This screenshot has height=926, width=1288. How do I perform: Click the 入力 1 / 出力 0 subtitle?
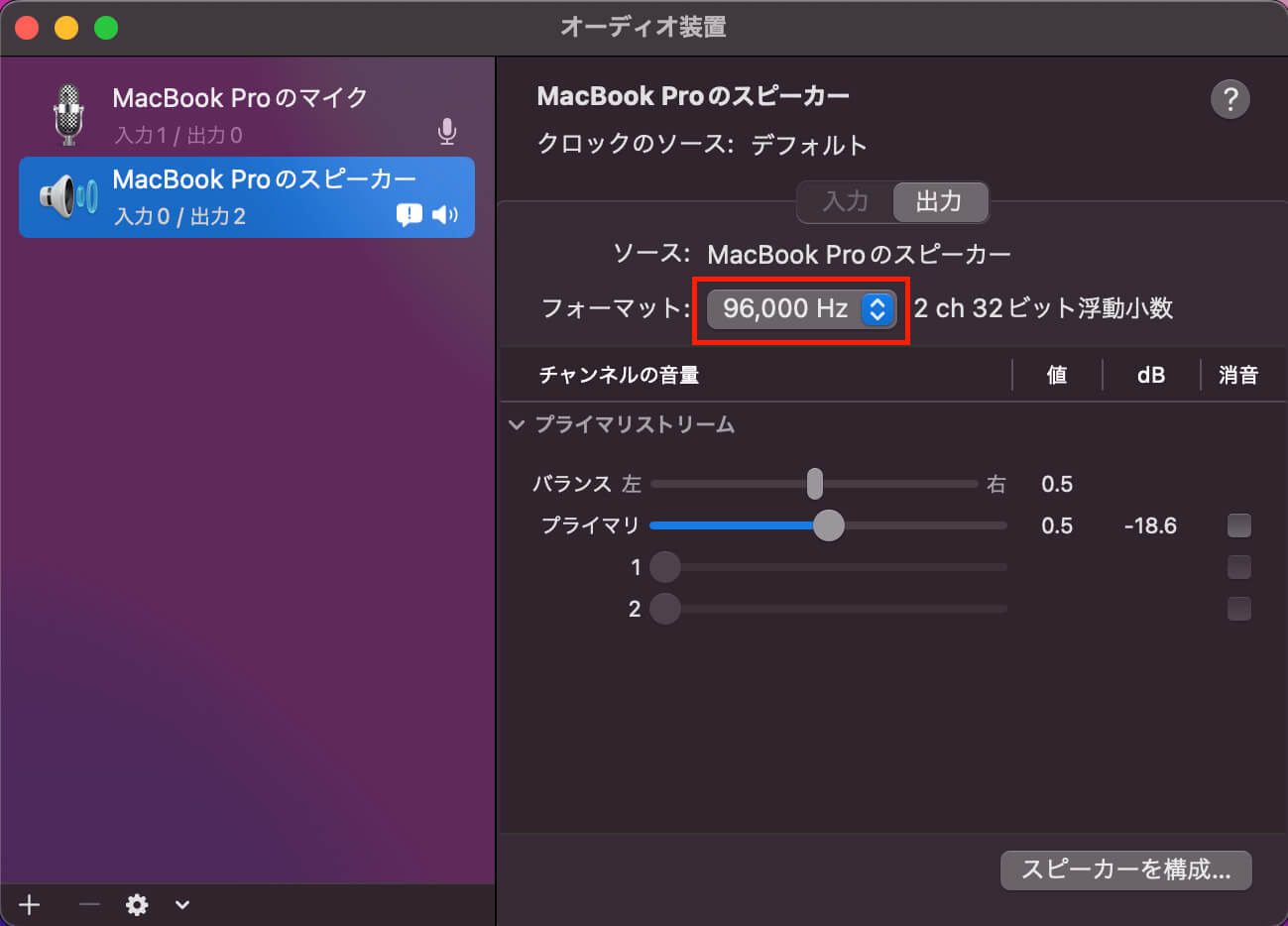tap(178, 135)
